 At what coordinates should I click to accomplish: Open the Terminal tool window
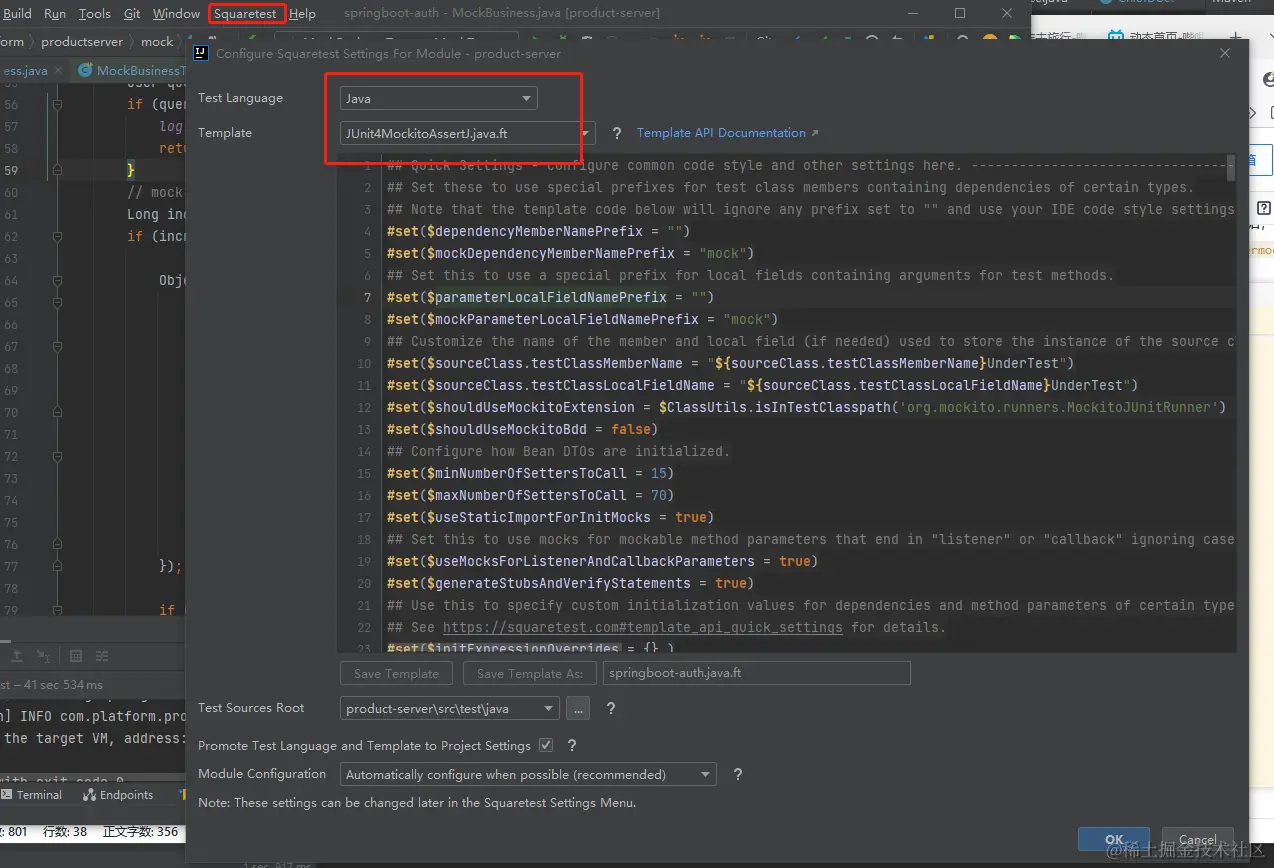32,795
